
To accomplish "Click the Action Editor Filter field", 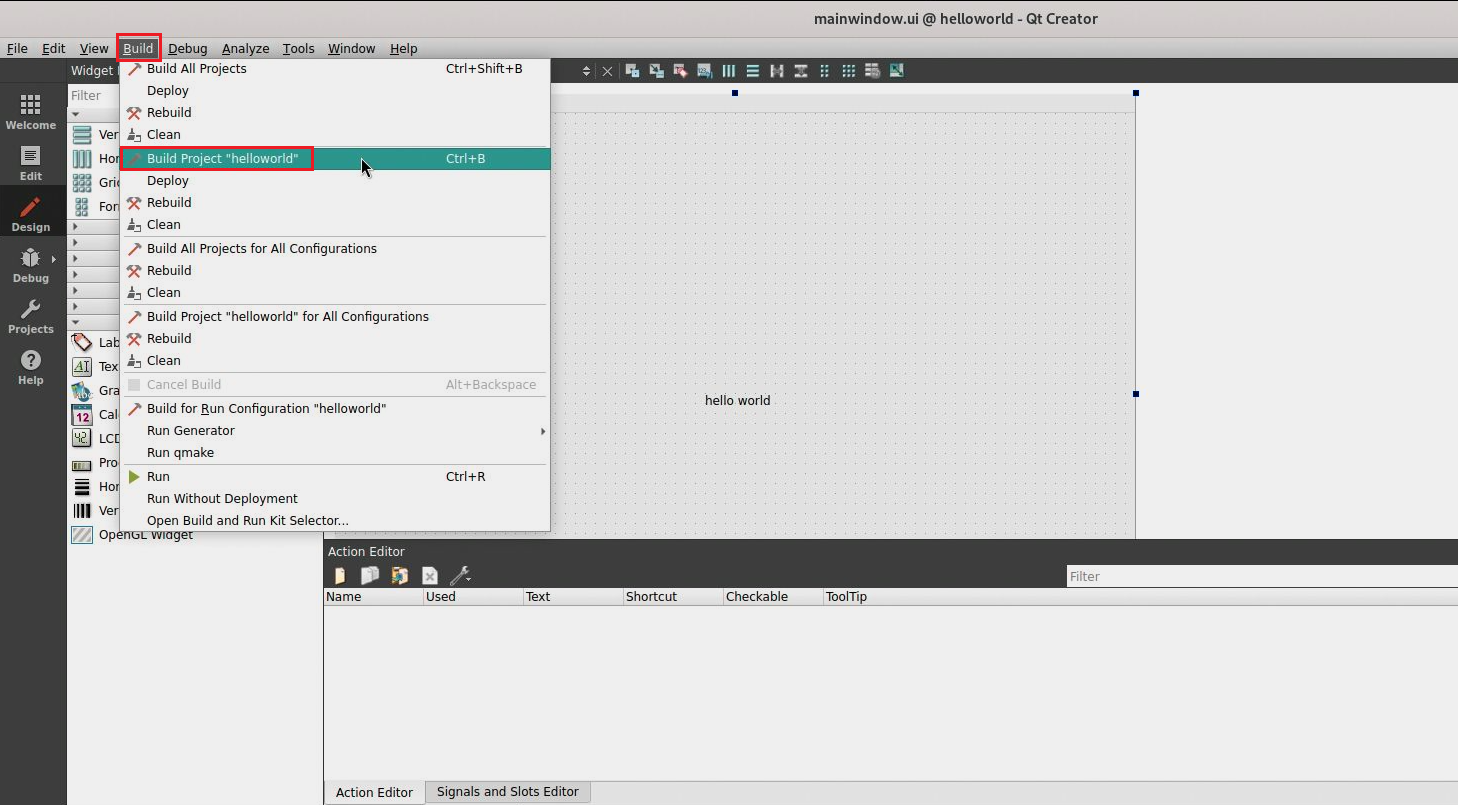I will (x=1260, y=577).
